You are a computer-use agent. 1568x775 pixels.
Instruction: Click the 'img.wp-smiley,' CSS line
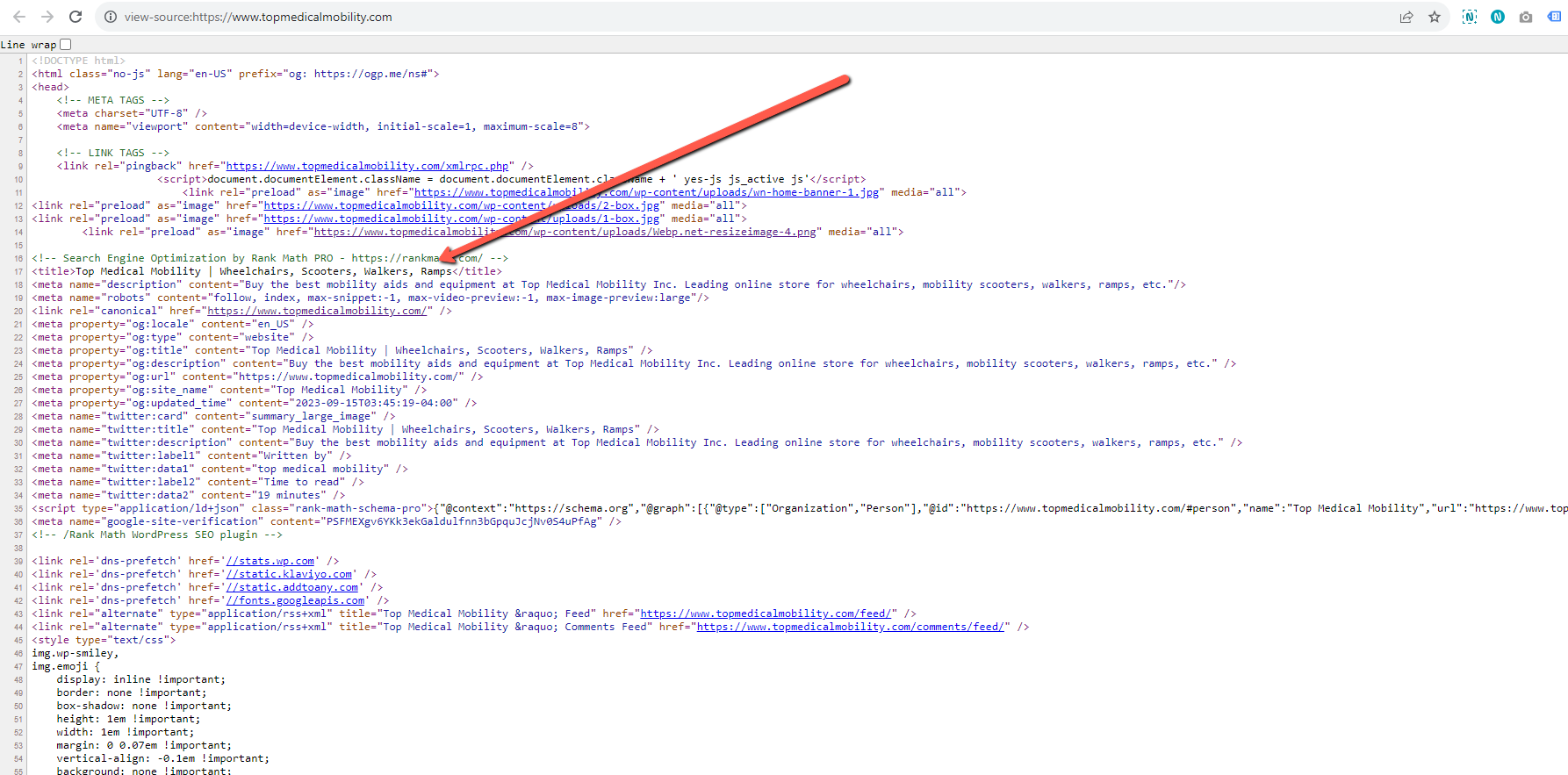point(76,653)
